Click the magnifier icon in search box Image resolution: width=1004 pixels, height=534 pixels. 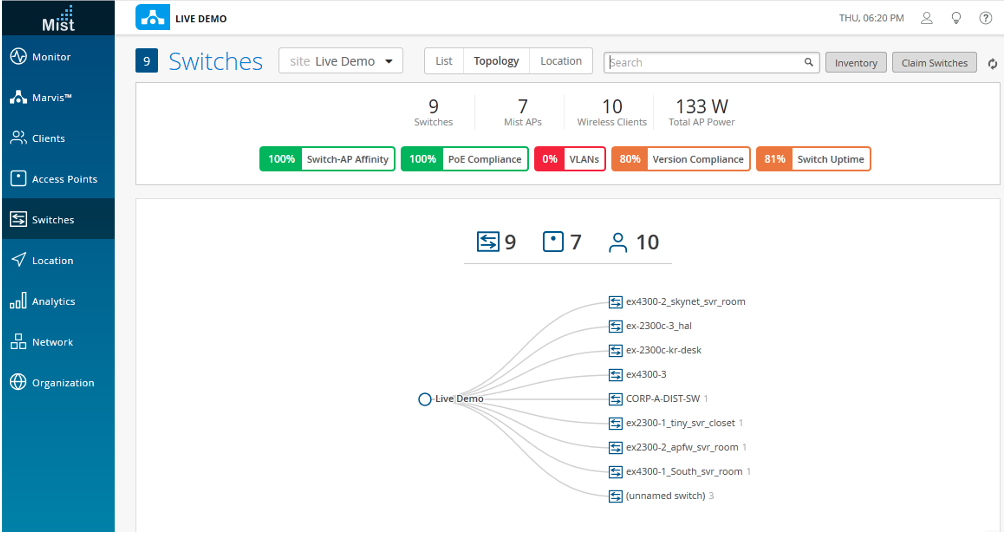pyautogui.click(x=809, y=62)
